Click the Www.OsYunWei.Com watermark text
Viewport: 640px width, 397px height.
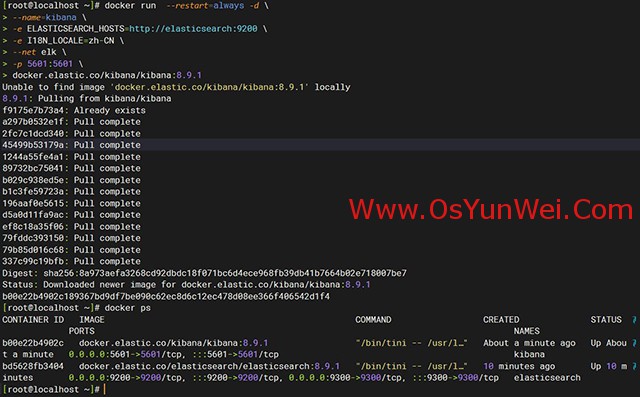click(x=491, y=209)
